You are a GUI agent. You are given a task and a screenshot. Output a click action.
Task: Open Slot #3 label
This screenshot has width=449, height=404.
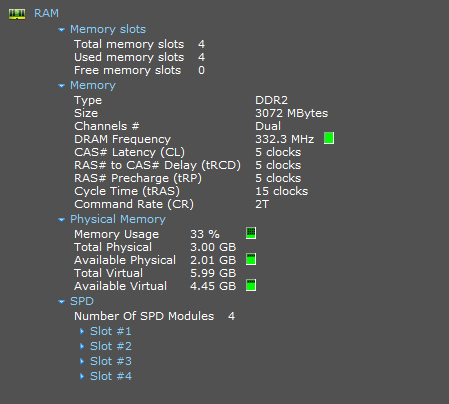click(111, 361)
